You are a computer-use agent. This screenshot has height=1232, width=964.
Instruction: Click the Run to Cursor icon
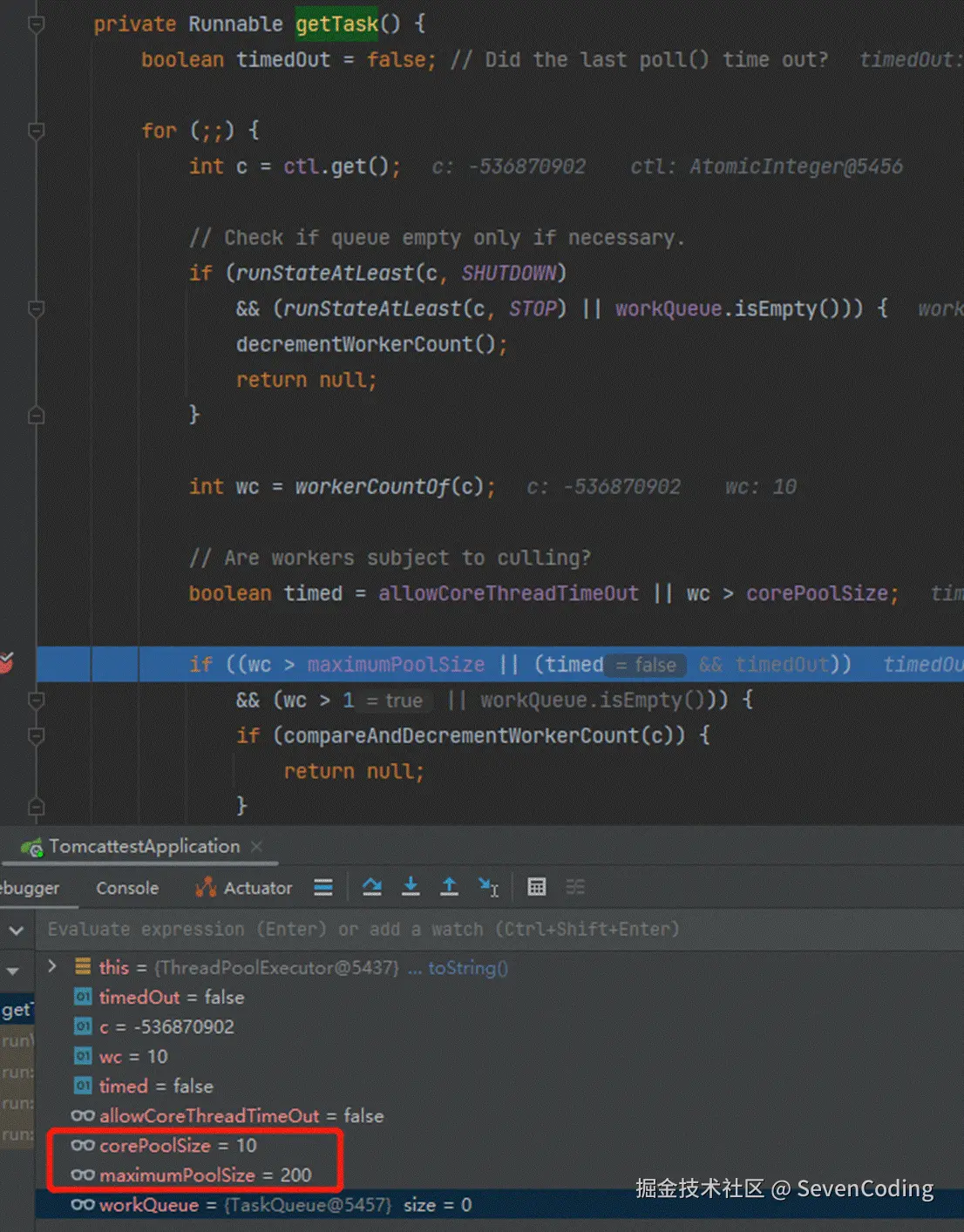[x=489, y=887]
